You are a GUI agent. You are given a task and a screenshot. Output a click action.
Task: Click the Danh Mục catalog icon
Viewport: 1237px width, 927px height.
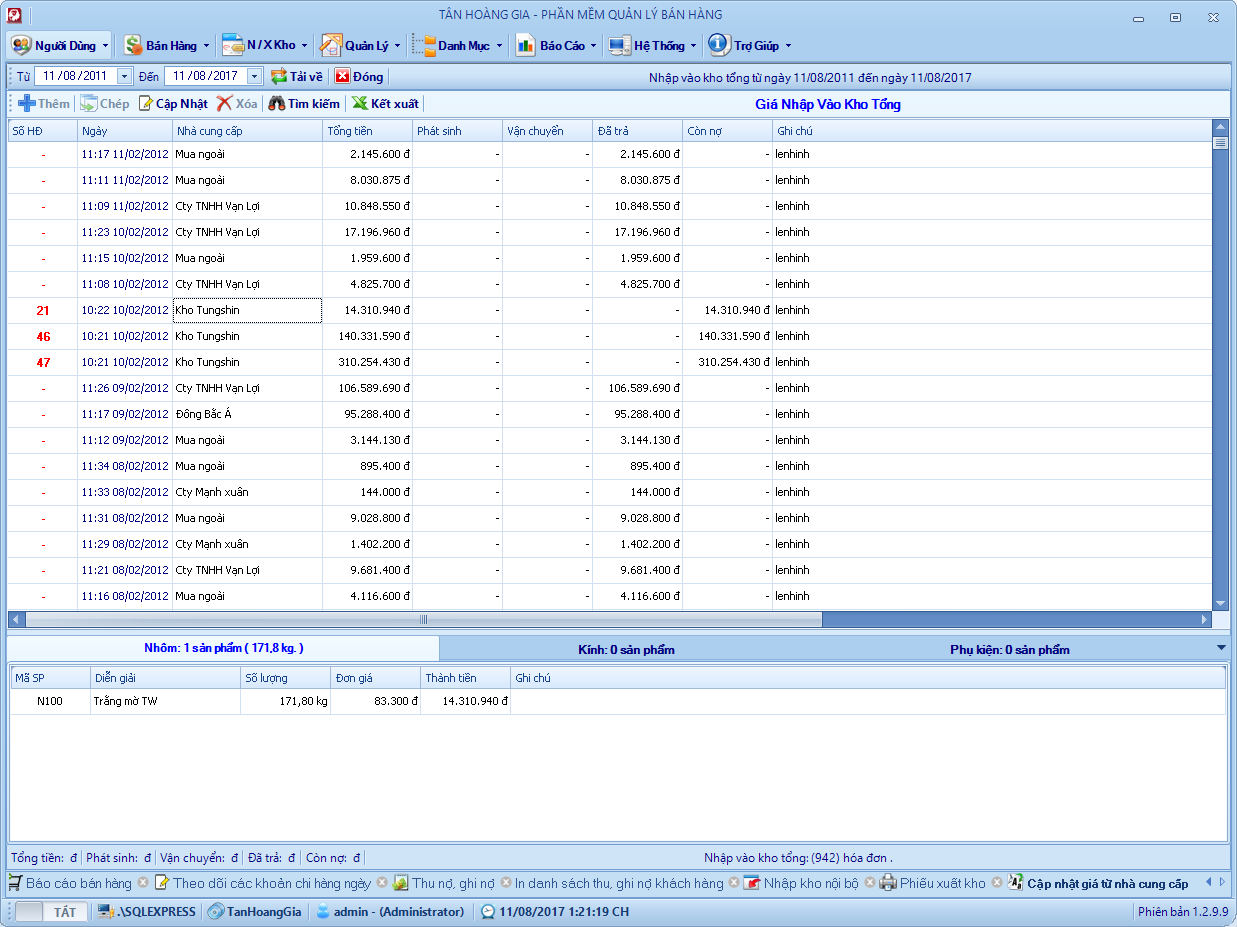click(424, 46)
